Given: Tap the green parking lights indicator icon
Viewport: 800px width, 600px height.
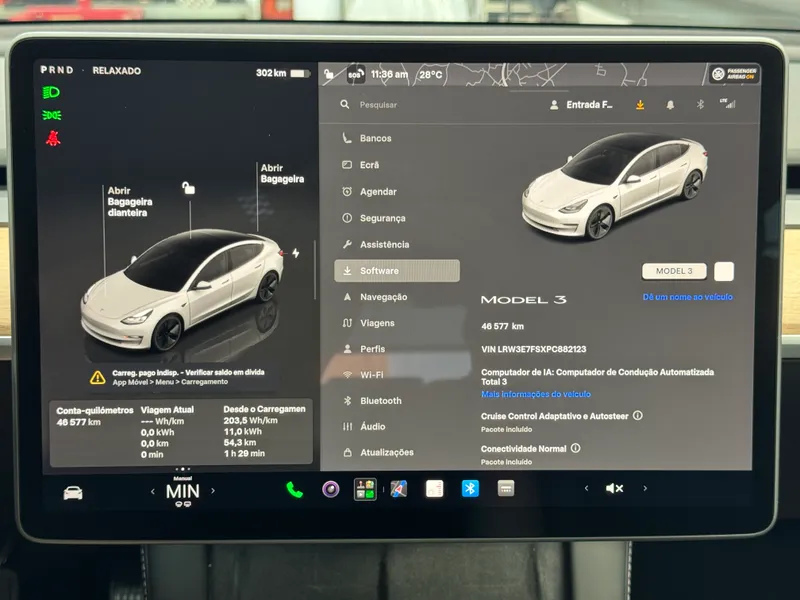Looking at the screenshot, I should point(52,115).
